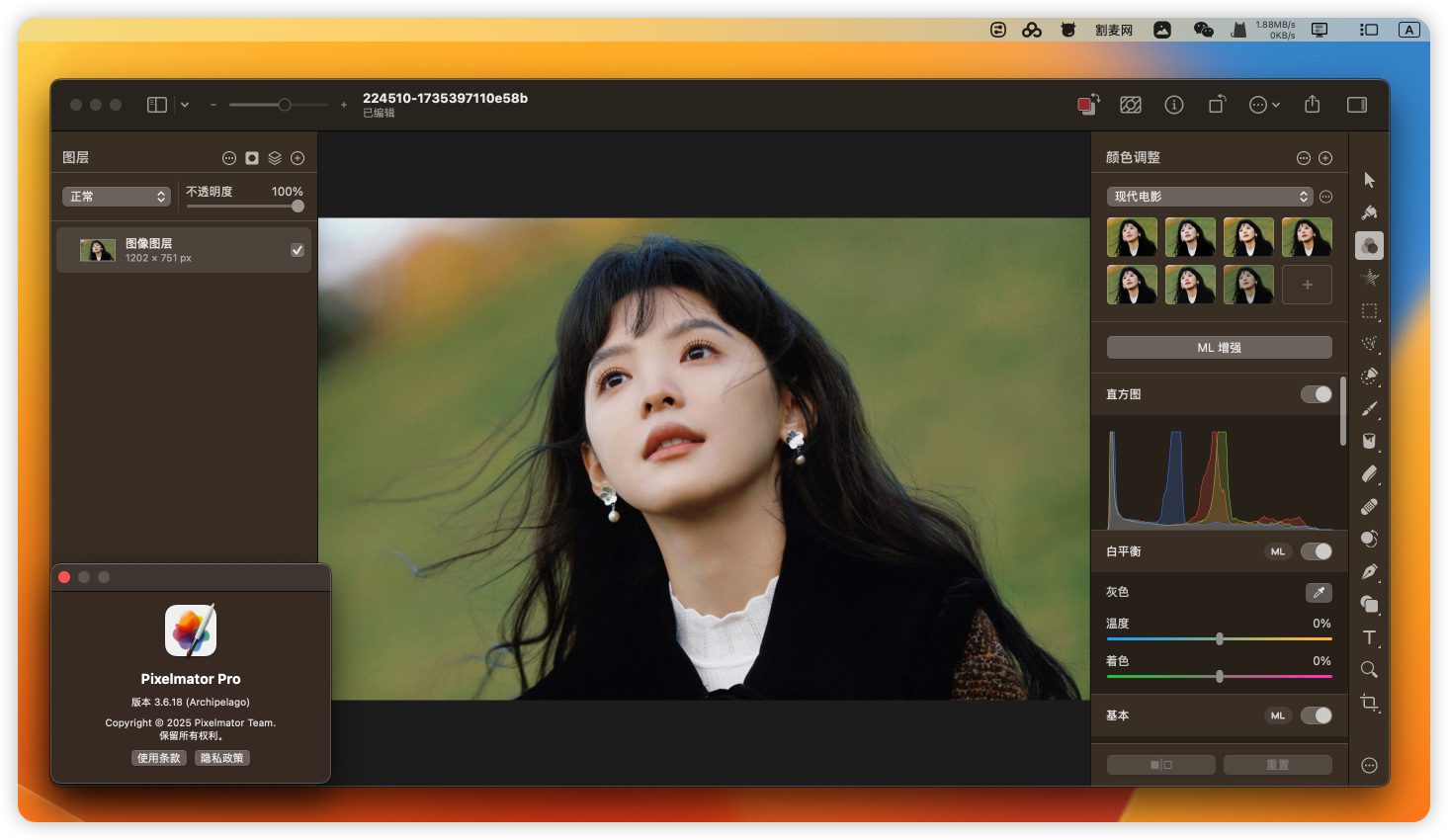
Task: Activate the Paint brush tool
Action: 1369,409
